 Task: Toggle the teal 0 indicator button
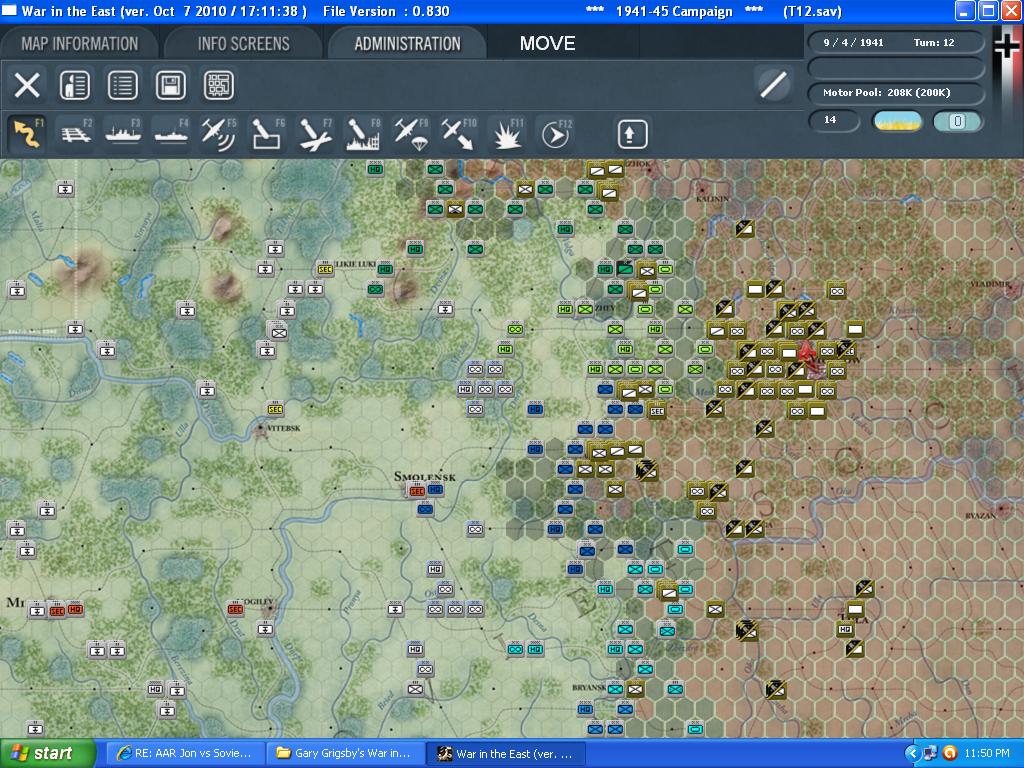click(957, 121)
